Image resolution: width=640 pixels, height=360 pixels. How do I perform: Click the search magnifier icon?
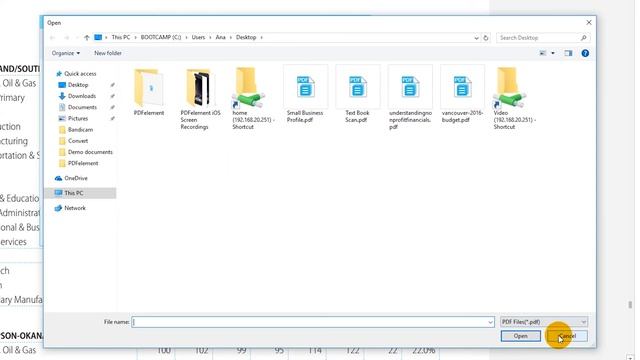584,38
